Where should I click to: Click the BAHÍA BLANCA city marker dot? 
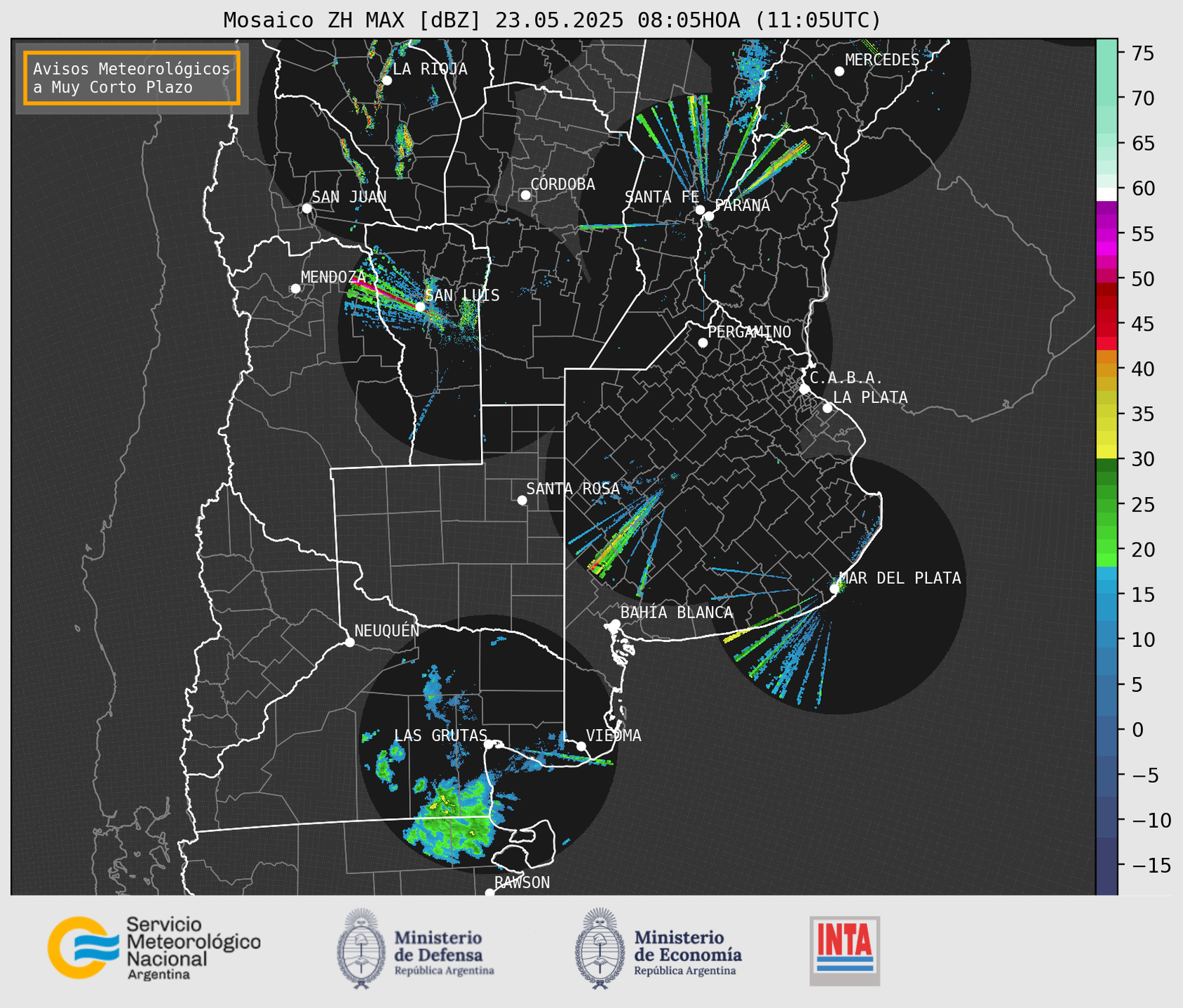615,624
